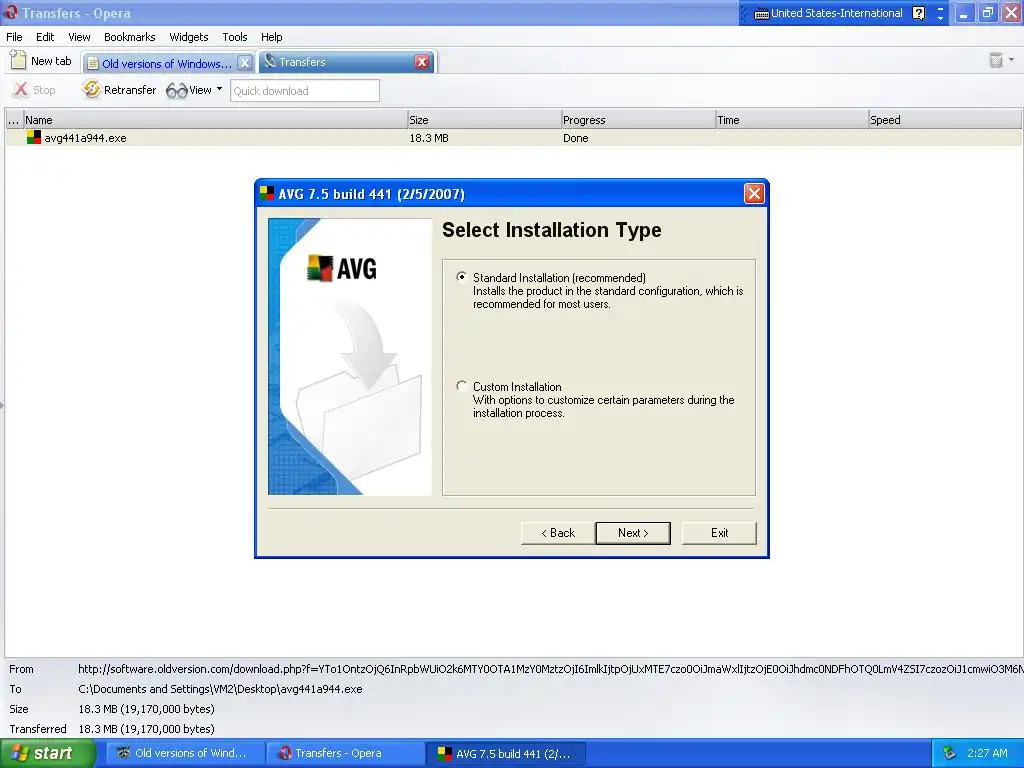Open the Edit menu
The height and width of the screenshot is (768, 1024).
tap(45, 37)
